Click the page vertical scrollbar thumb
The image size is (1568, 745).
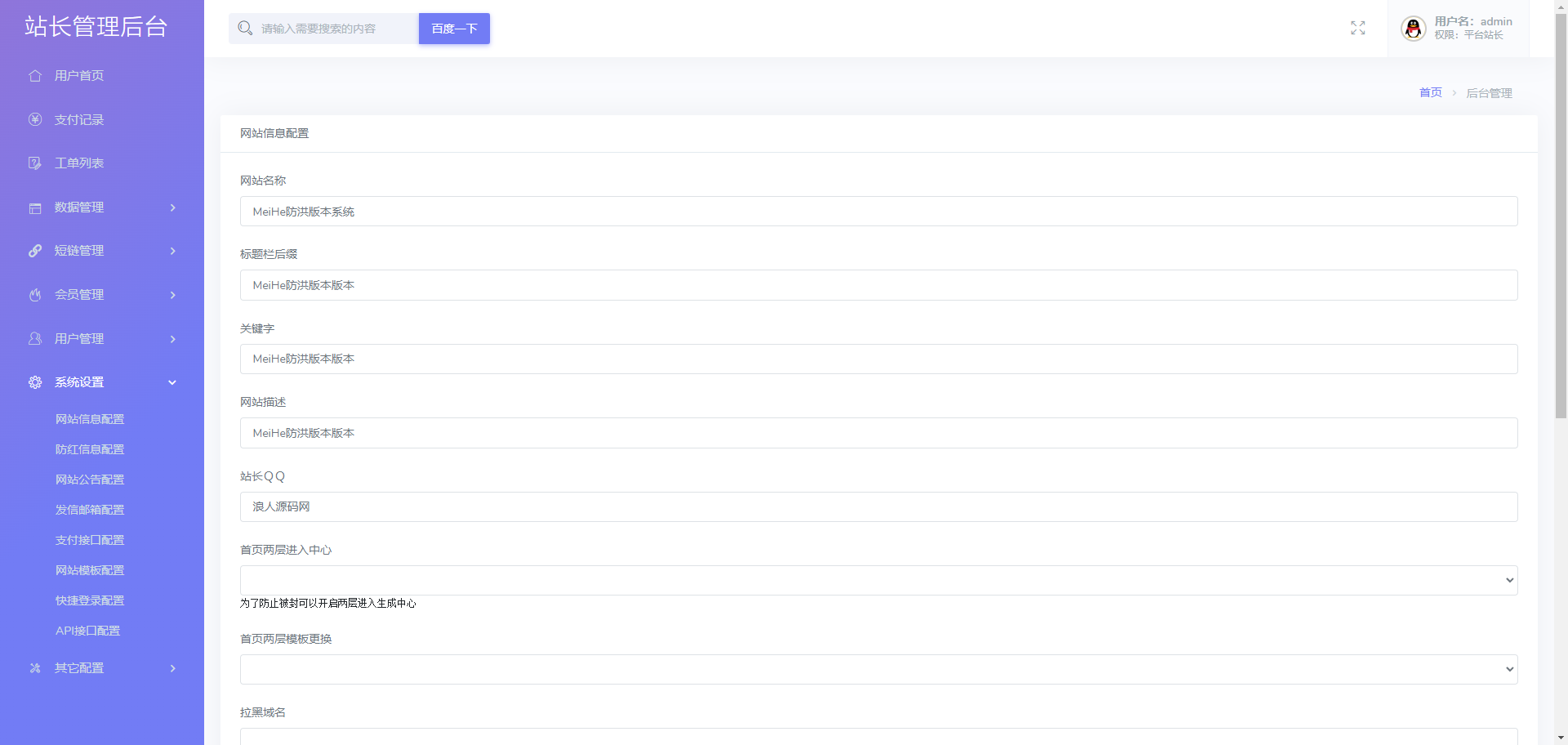coord(1561,216)
